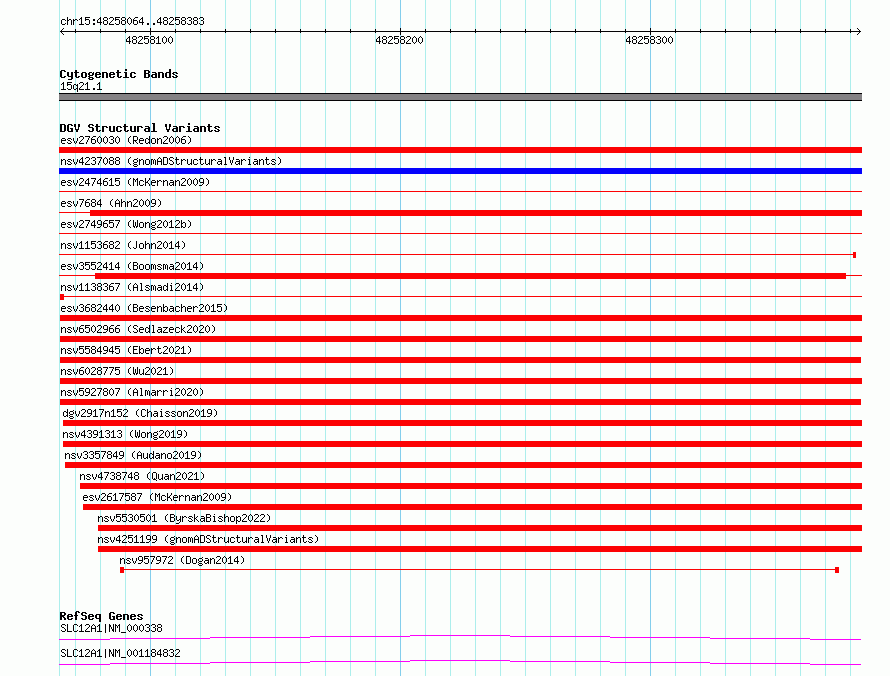Open nsv6502966 (Sedlazeck2020) variant
Image resolution: width=890 pixels, height=676 pixels.
[138, 329]
